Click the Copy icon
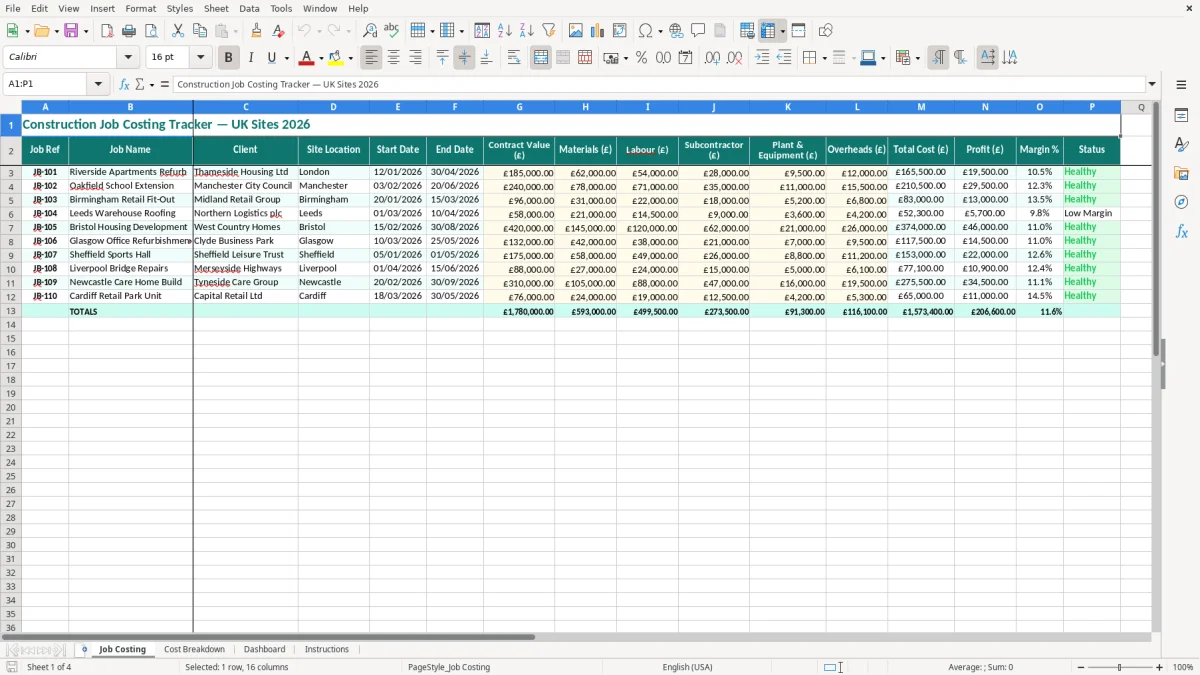The height and width of the screenshot is (675, 1200). click(x=200, y=31)
